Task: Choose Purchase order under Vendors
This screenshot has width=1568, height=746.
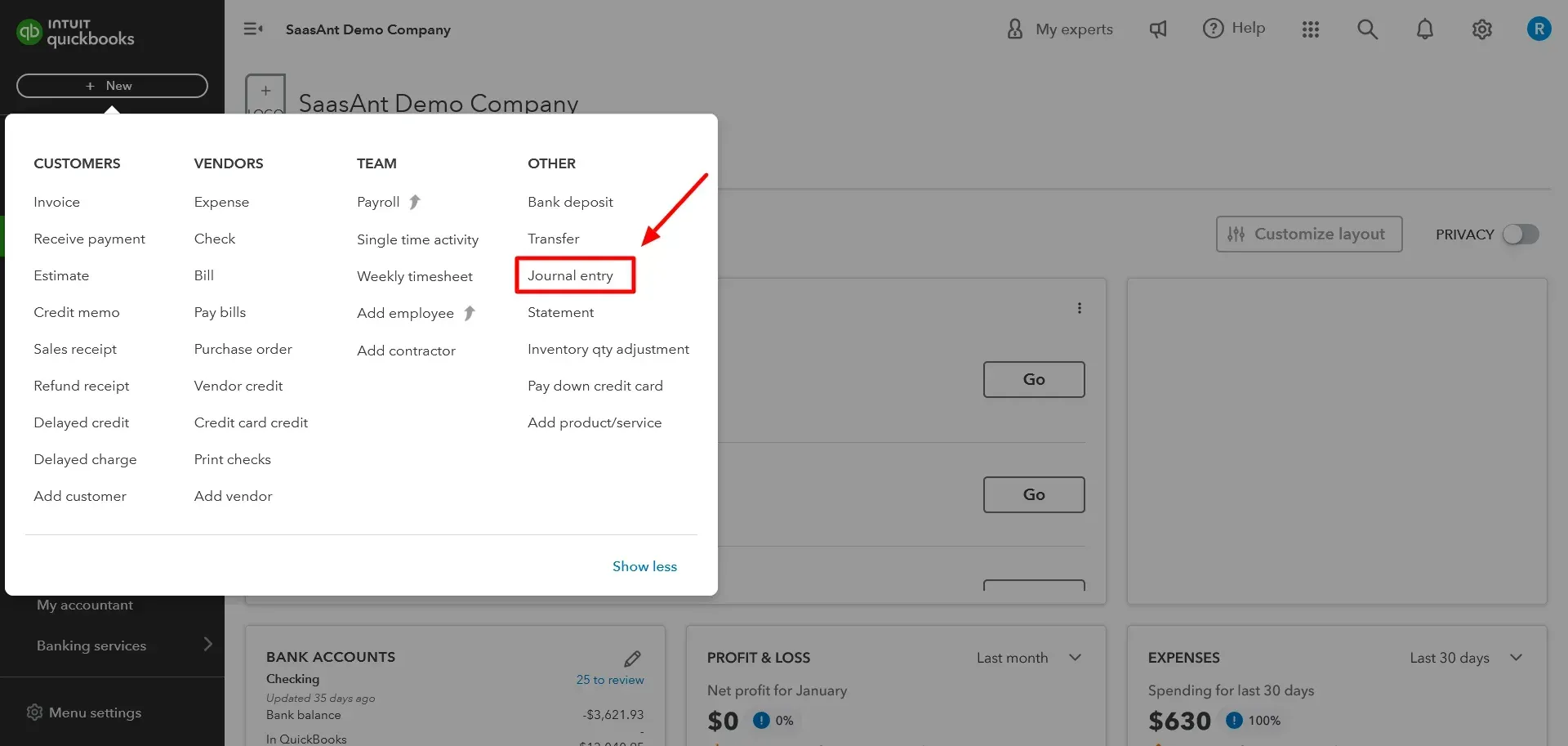Action: (x=243, y=349)
